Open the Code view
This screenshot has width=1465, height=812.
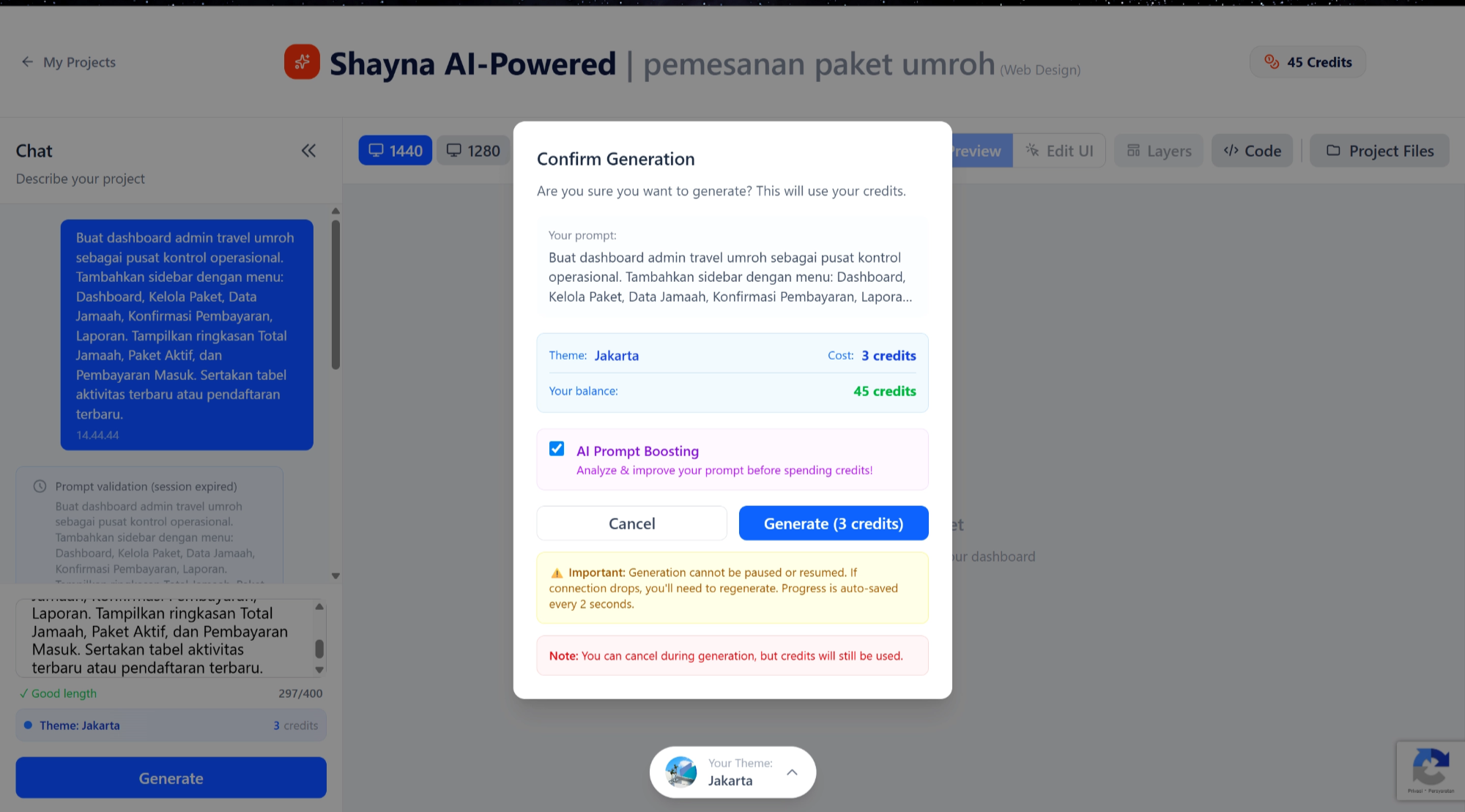click(x=1252, y=150)
